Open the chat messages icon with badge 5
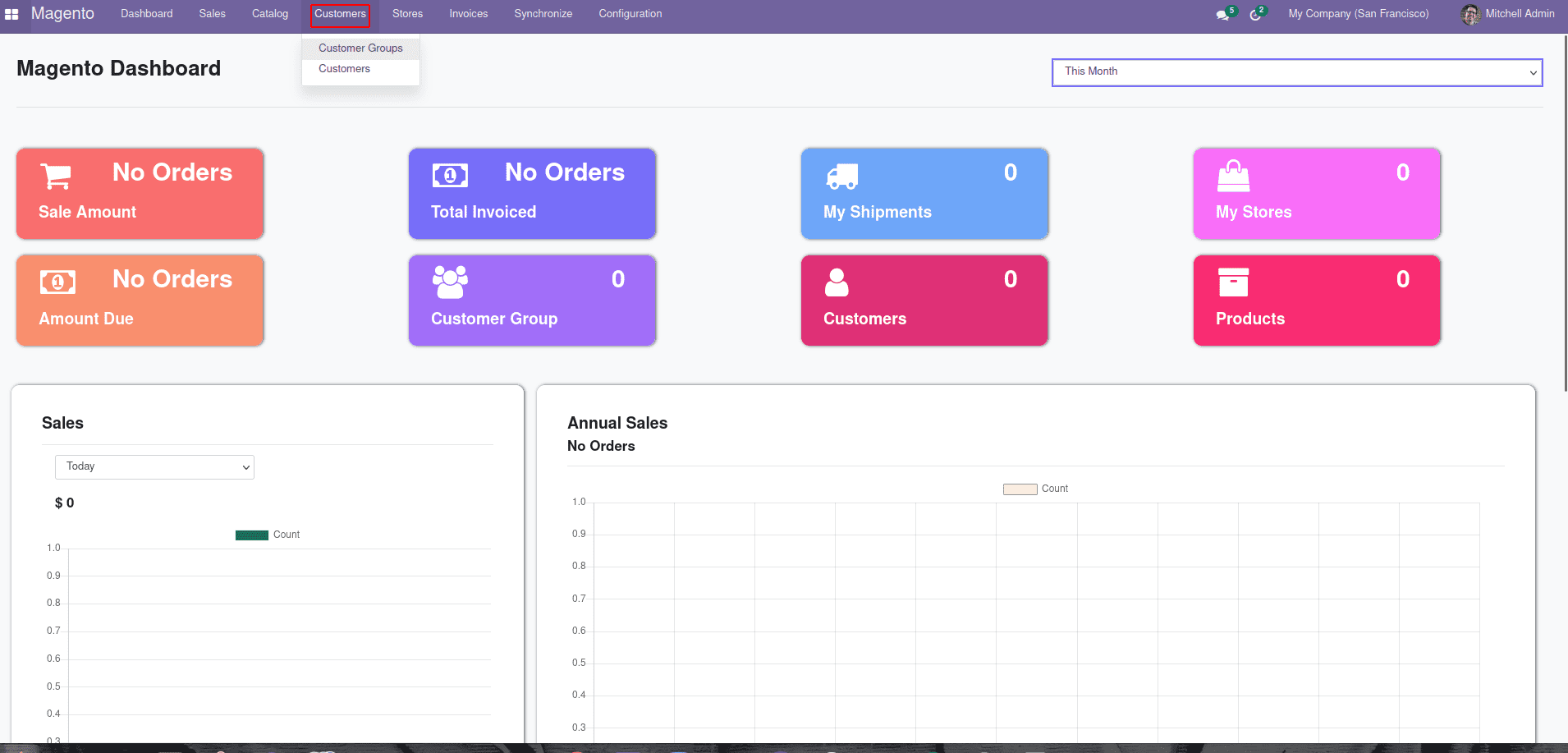 click(1225, 14)
